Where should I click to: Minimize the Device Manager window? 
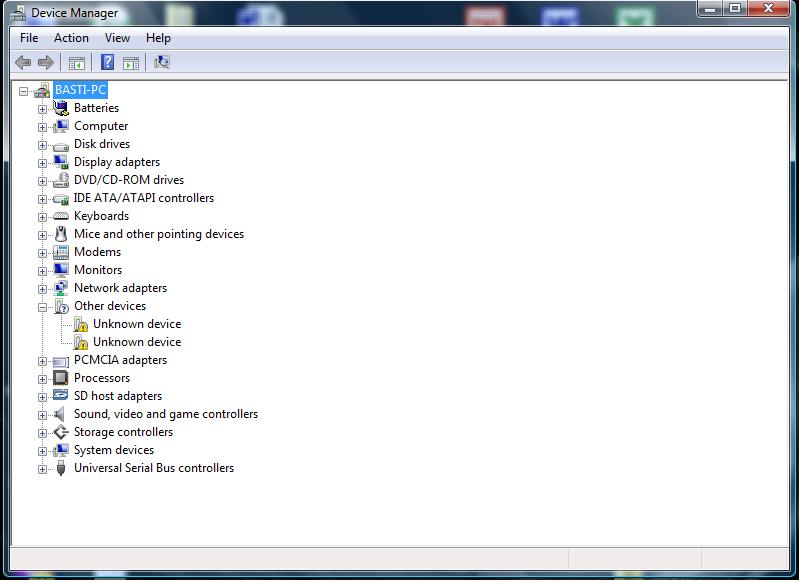tap(710, 9)
